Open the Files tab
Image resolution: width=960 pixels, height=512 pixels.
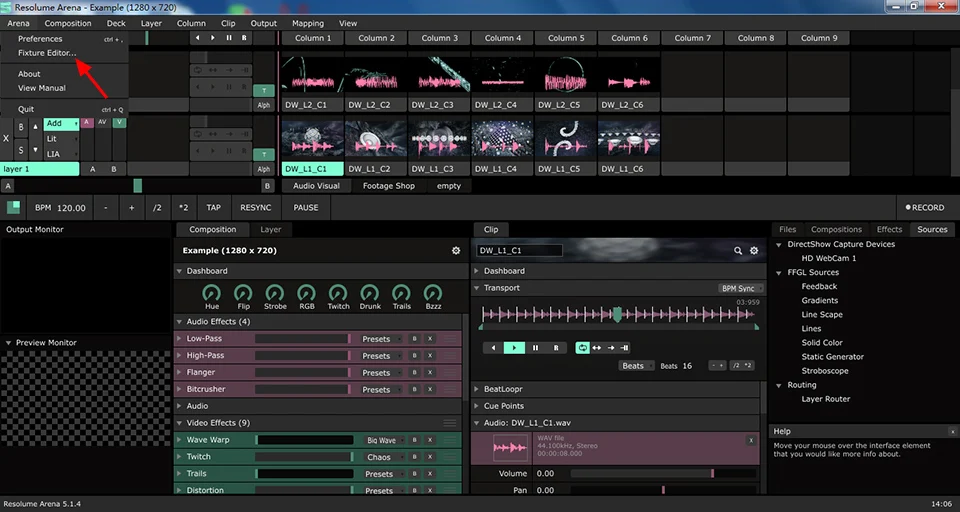787,230
